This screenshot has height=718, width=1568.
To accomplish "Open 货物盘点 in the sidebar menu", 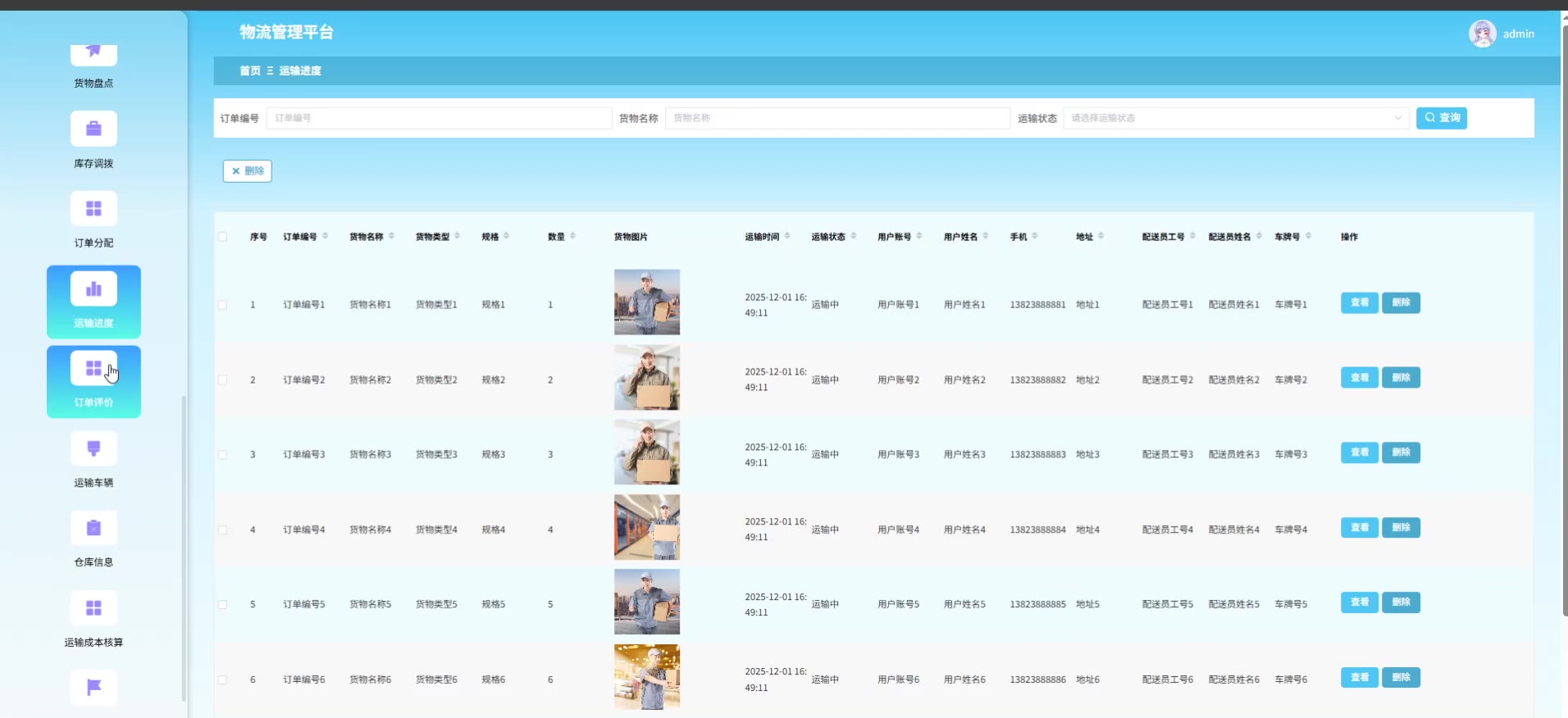I will tap(93, 66).
